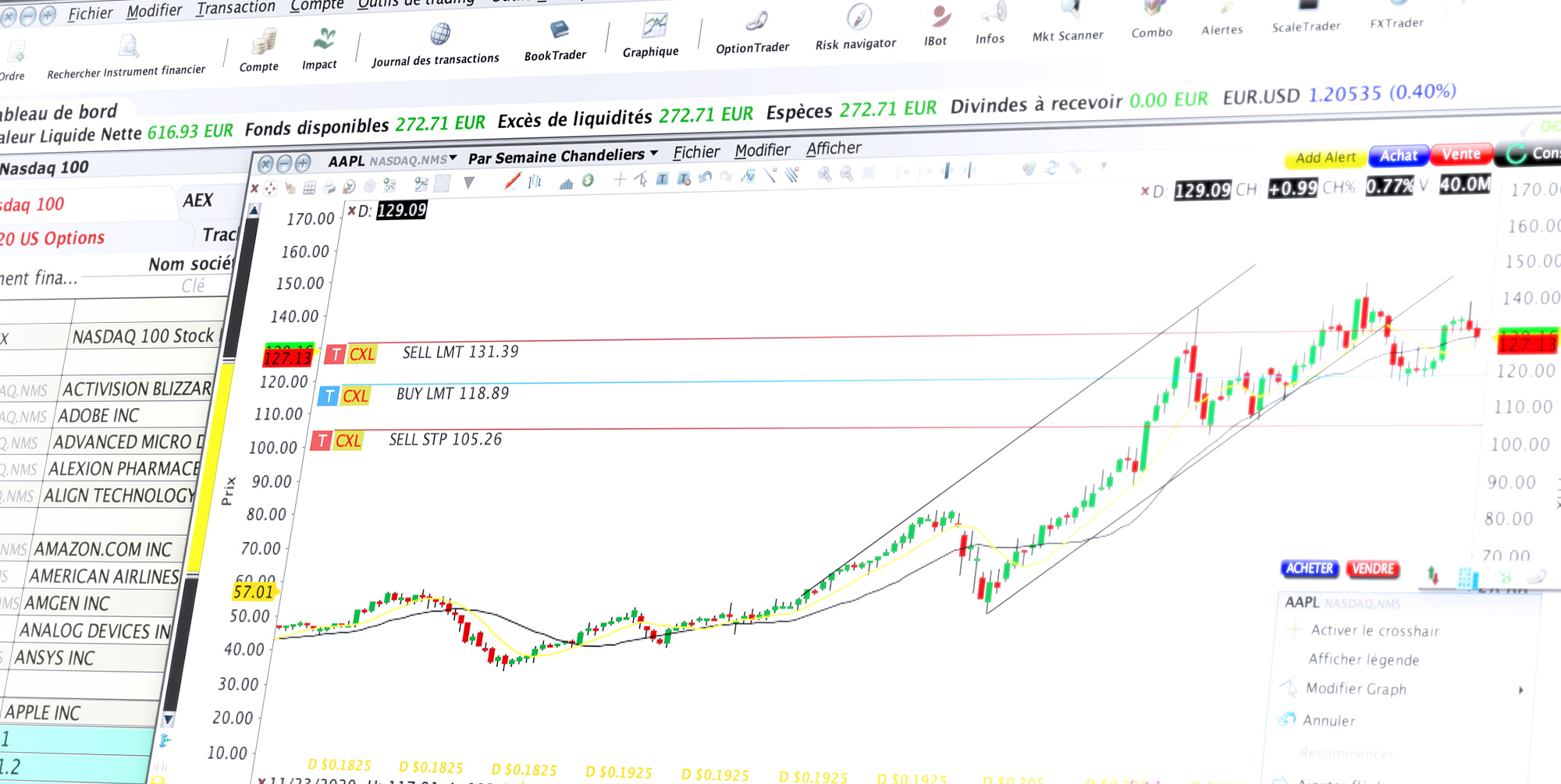
Task: Expand the gray triangle dropdown in chart toolbar
Action: pyautogui.click(x=469, y=183)
